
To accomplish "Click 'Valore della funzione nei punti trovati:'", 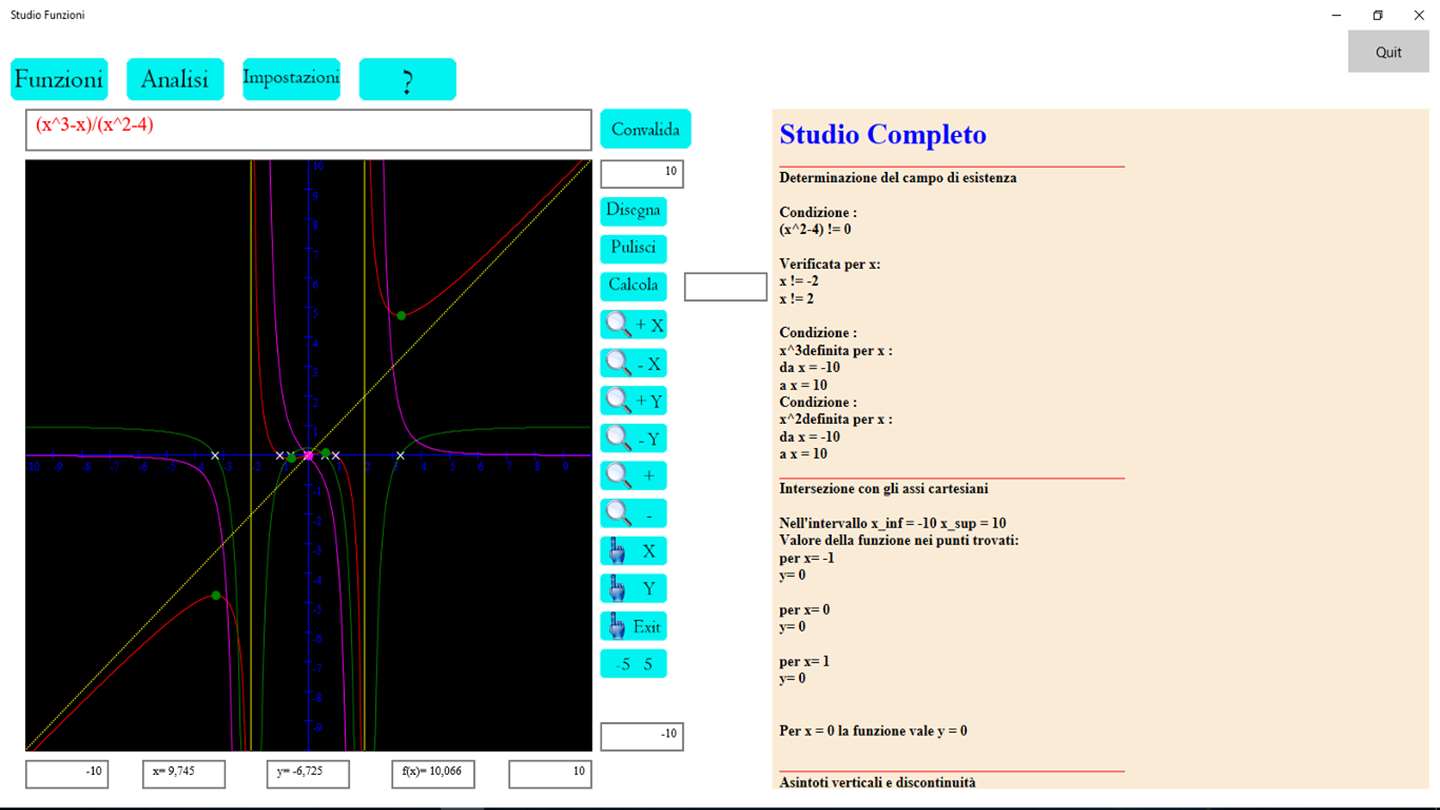I will [899, 541].
